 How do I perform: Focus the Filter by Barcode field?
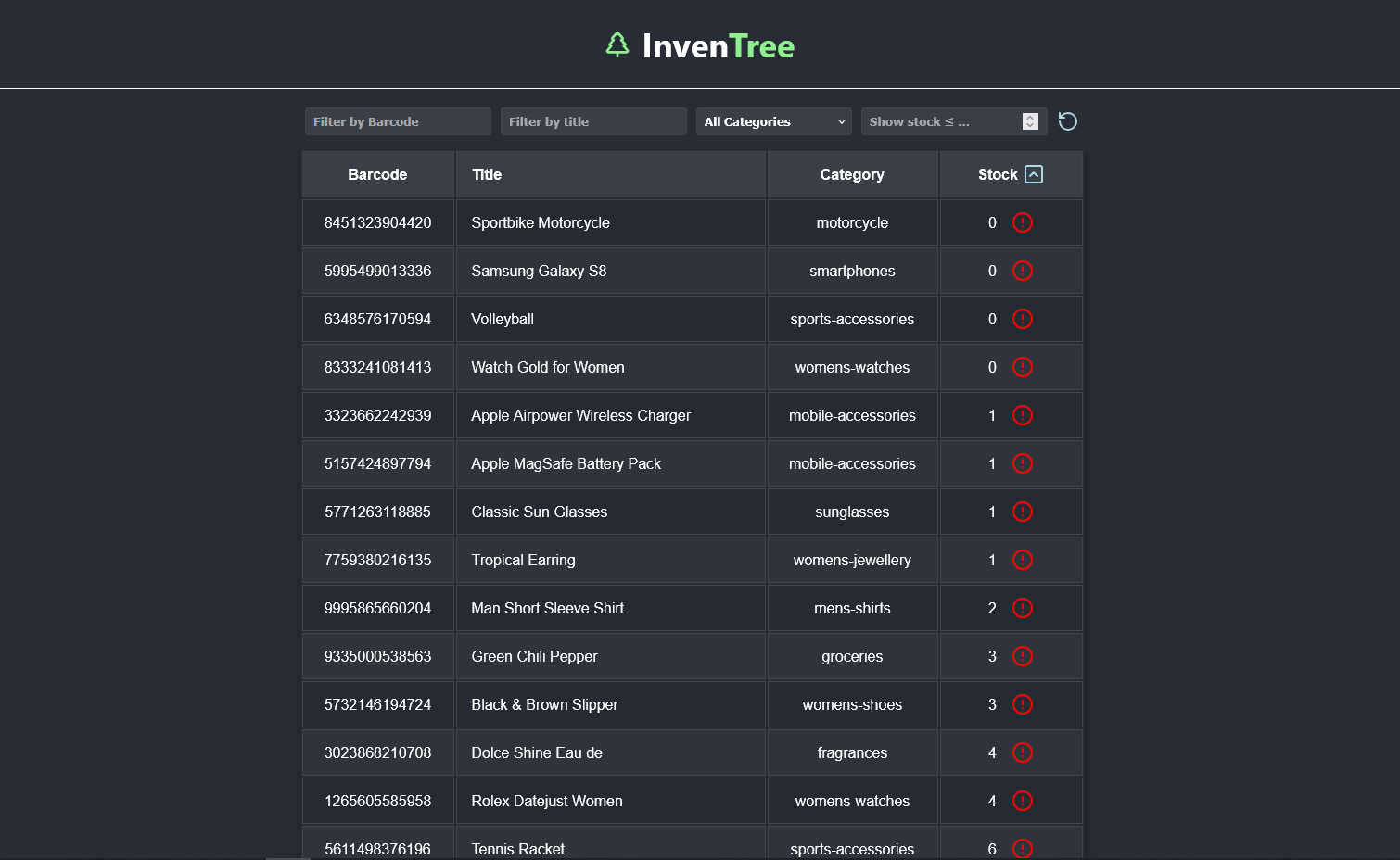tap(398, 121)
